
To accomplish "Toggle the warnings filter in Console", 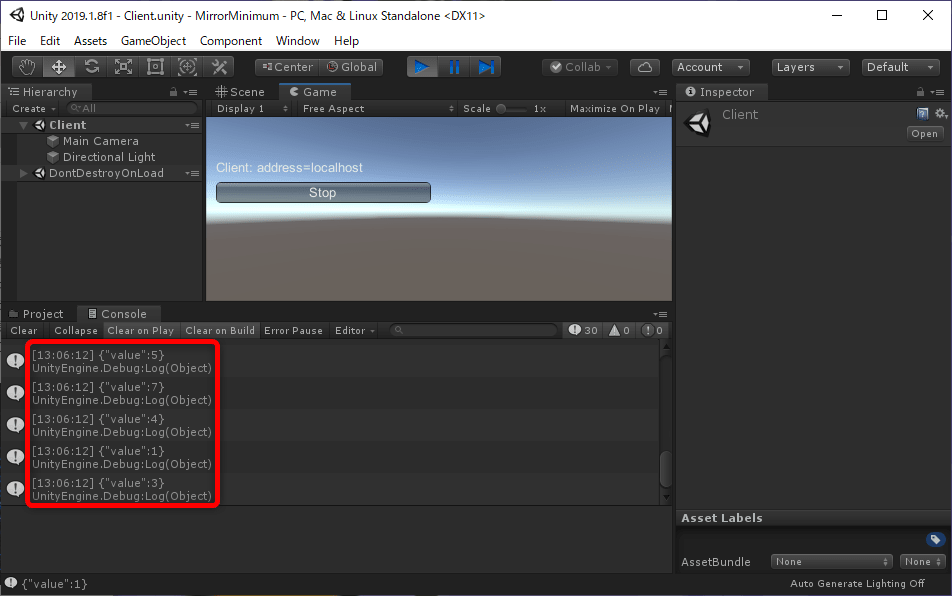I will tap(620, 330).
